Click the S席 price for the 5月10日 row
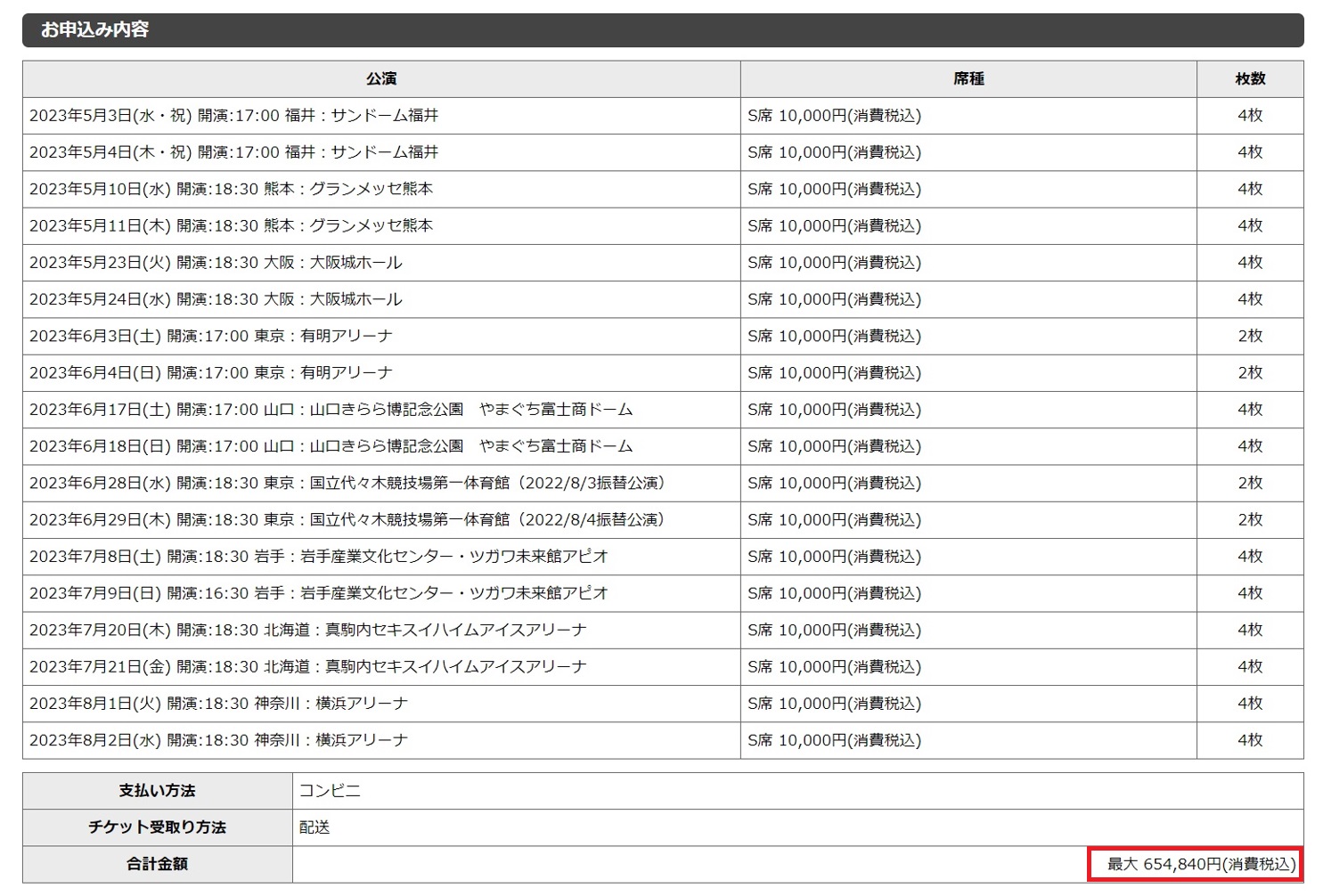Image resolution: width=1323 pixels, height=896 pixels. coord(835,189)
